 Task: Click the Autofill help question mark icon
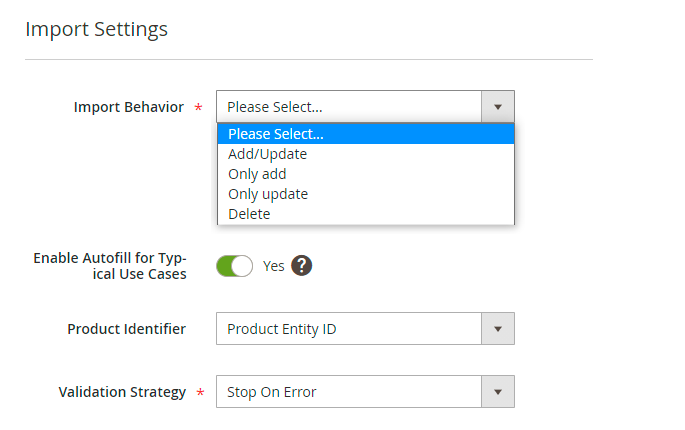pyautogui.click(x=302, y=266)
